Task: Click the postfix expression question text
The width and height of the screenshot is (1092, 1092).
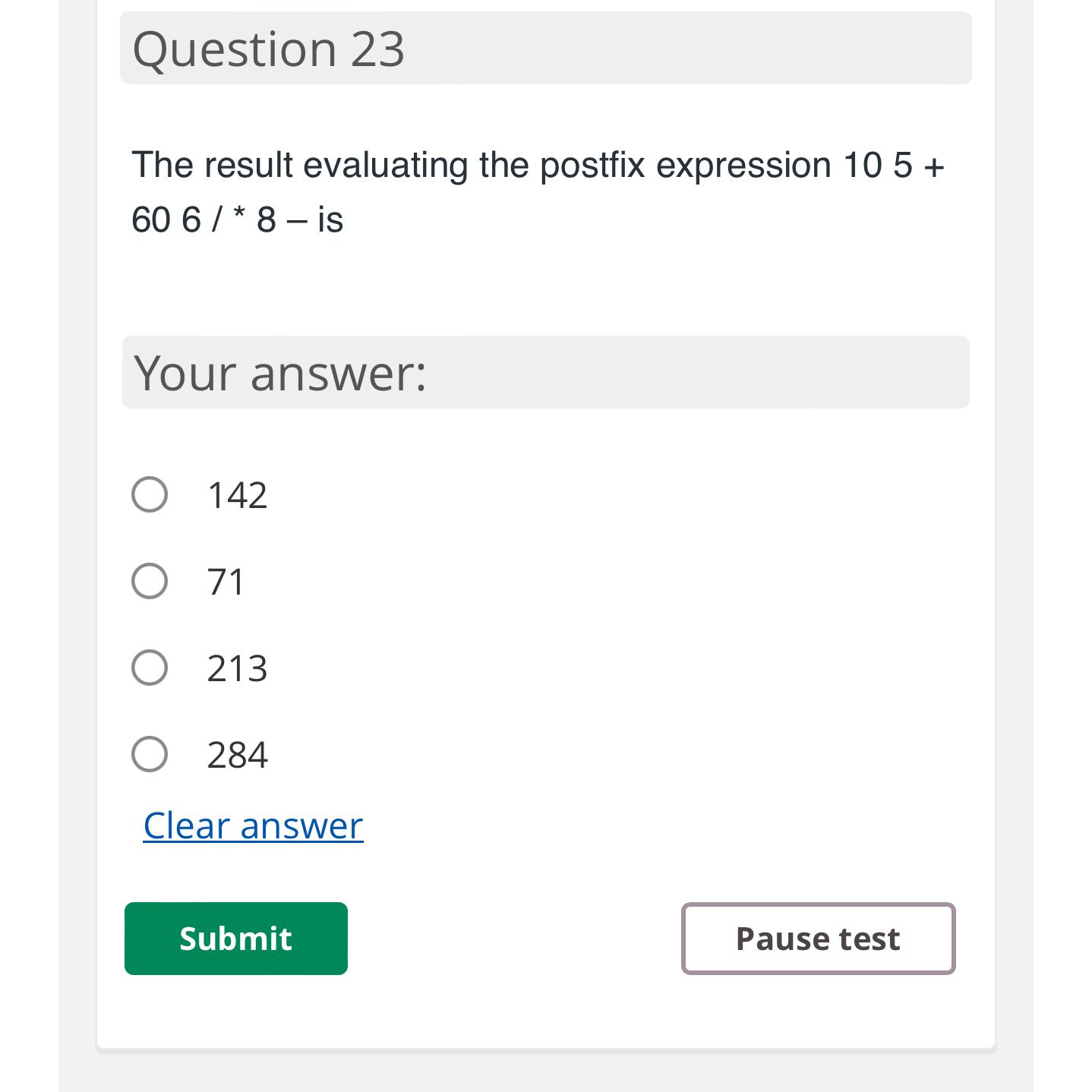Action: pyautogui.click(x=538, y=190)
